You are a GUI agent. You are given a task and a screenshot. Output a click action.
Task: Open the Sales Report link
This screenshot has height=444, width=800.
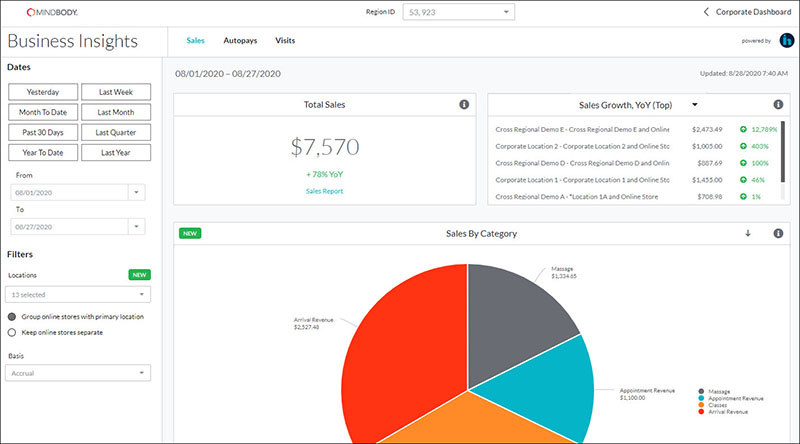(x=324, y=191)
